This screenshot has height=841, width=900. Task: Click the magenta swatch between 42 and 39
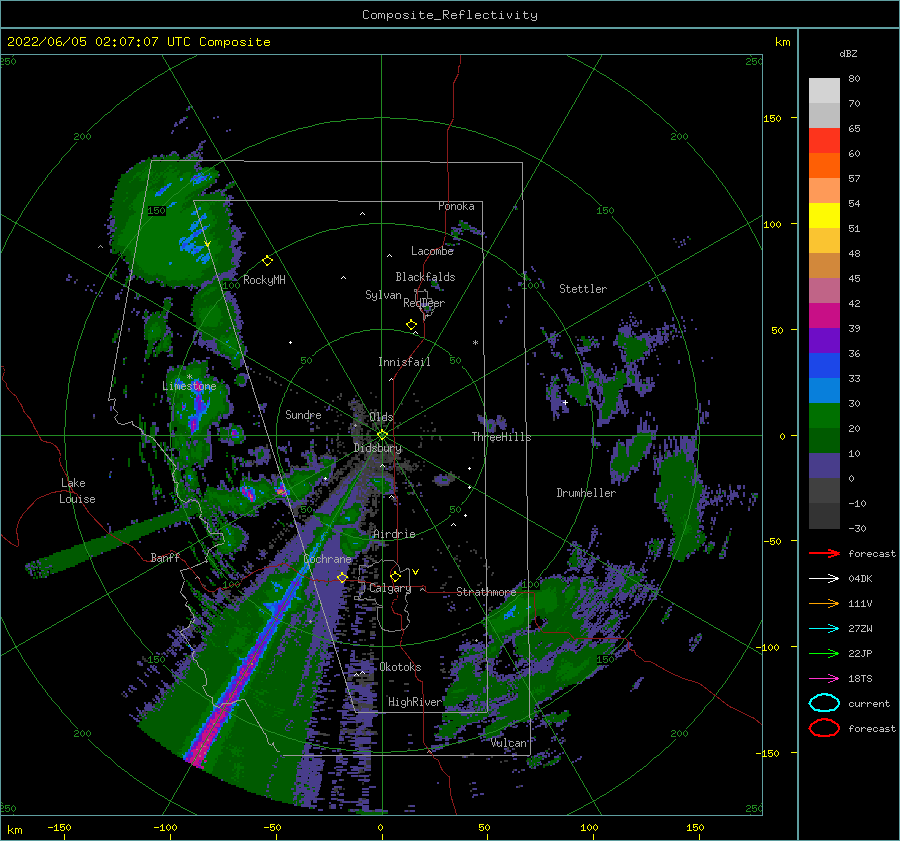[824, 316]
